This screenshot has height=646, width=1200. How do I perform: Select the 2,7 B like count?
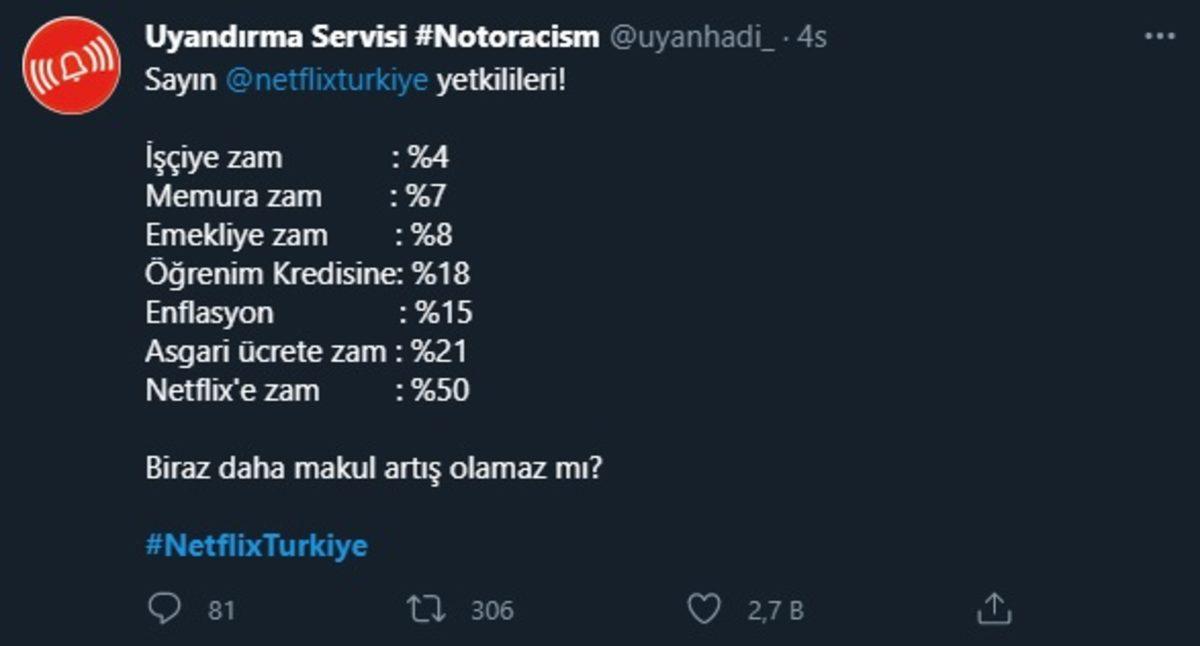tap(776, 607)
